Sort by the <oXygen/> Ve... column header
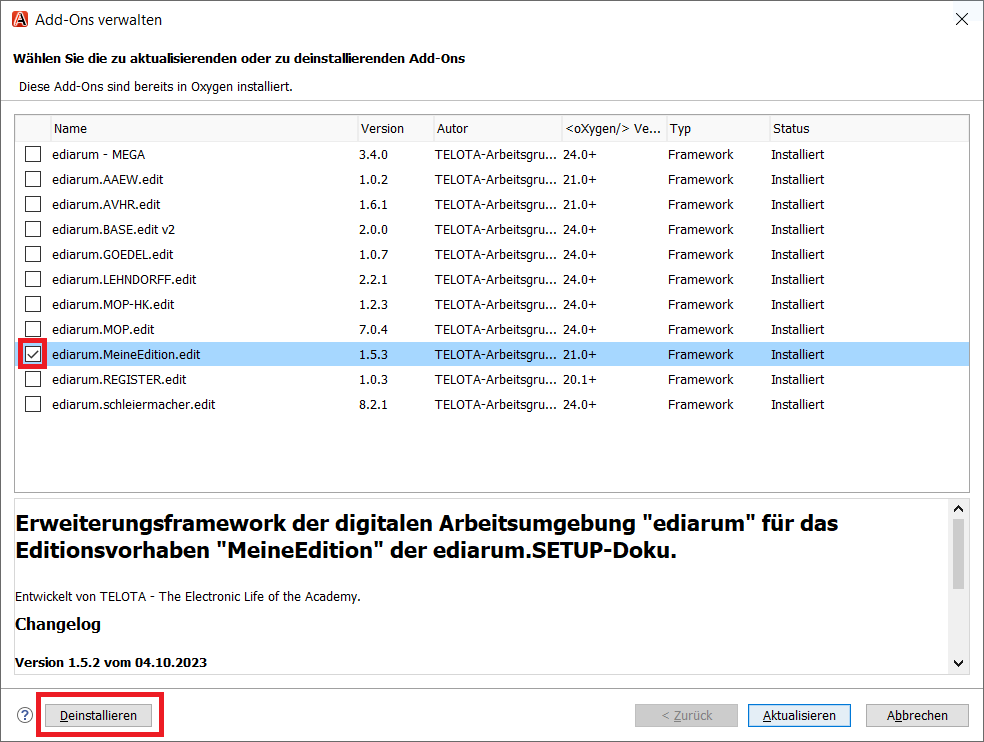Image resolution: width=984 pixels, height=742 pixels. point(614,129)
